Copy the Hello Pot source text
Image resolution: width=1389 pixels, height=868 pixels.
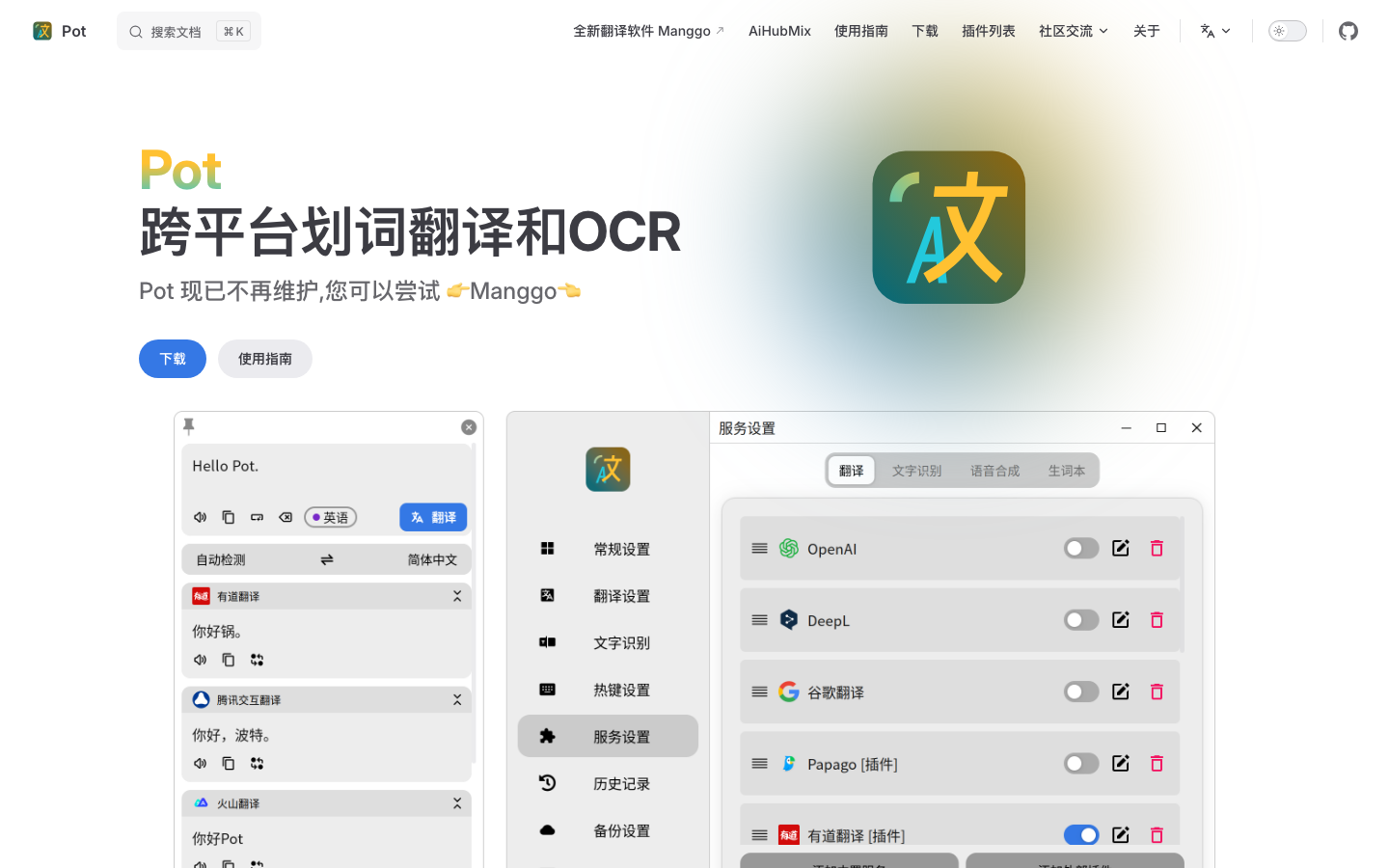[x=229, y=517]
